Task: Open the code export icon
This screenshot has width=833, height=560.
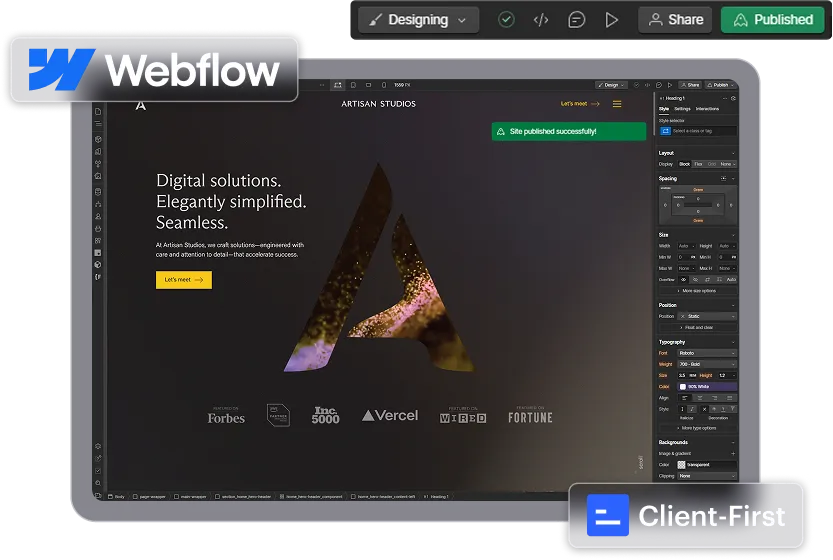Action: 541,20
